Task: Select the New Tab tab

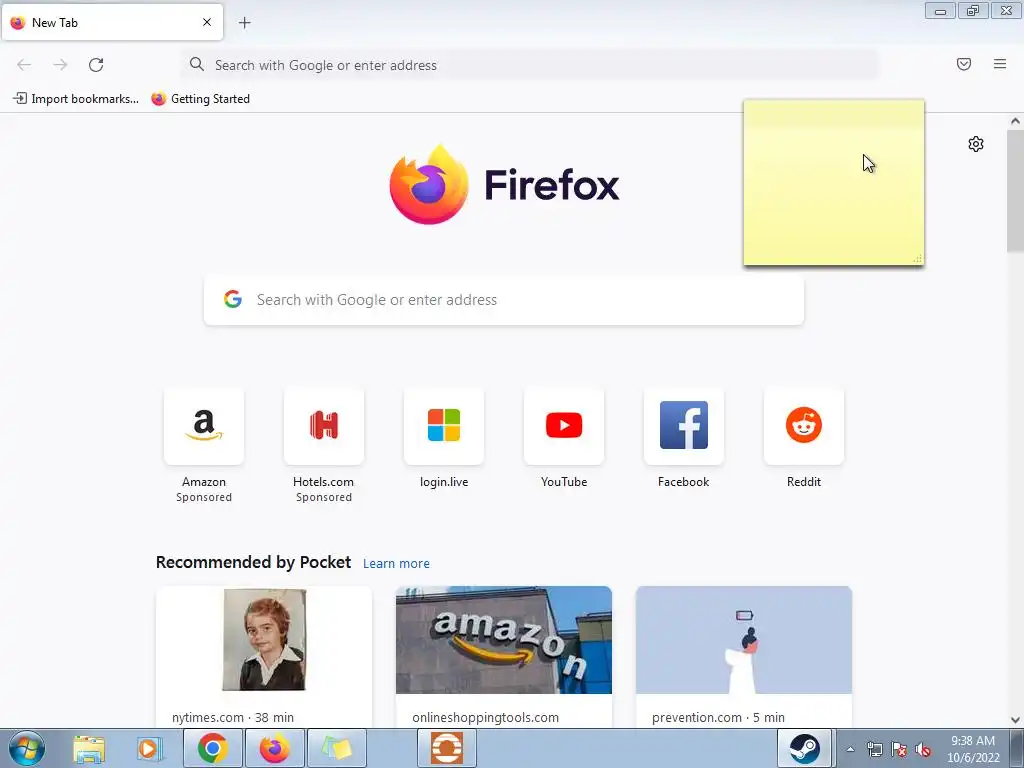Action: 112,22
